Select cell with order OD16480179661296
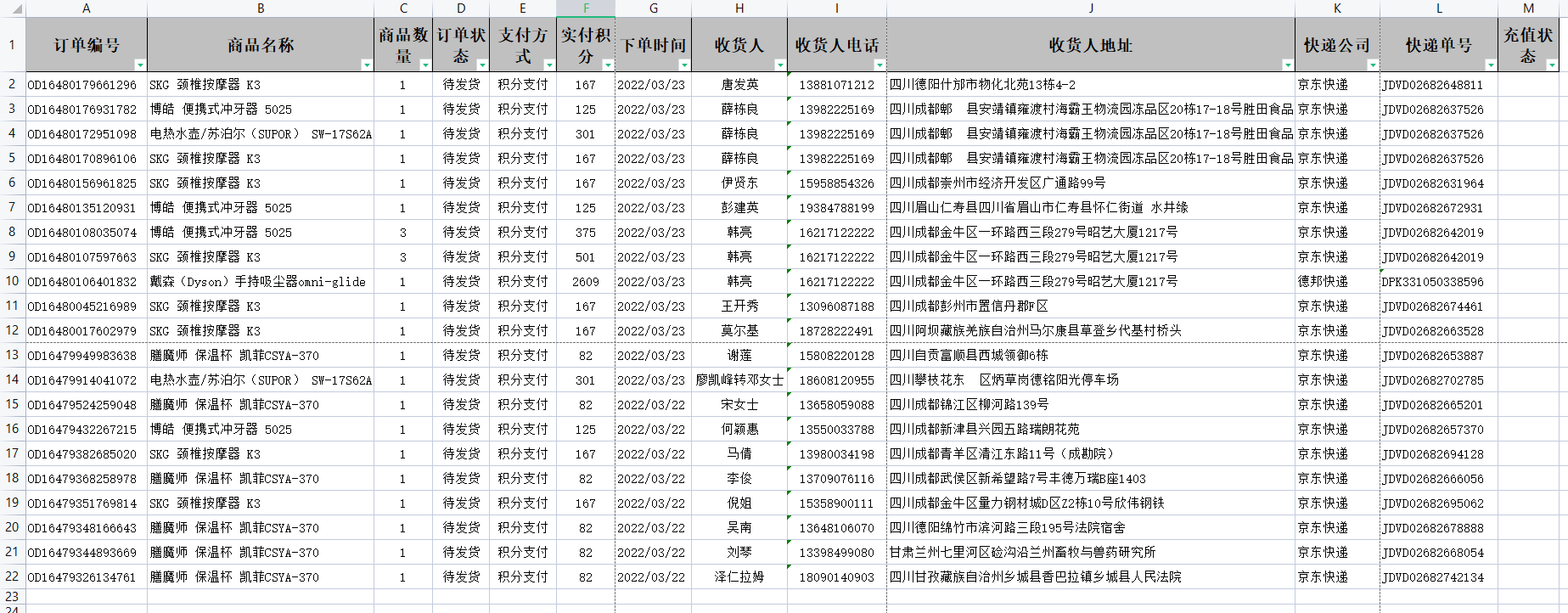Viewport: 1568px width, 613px height. point(87,85)
